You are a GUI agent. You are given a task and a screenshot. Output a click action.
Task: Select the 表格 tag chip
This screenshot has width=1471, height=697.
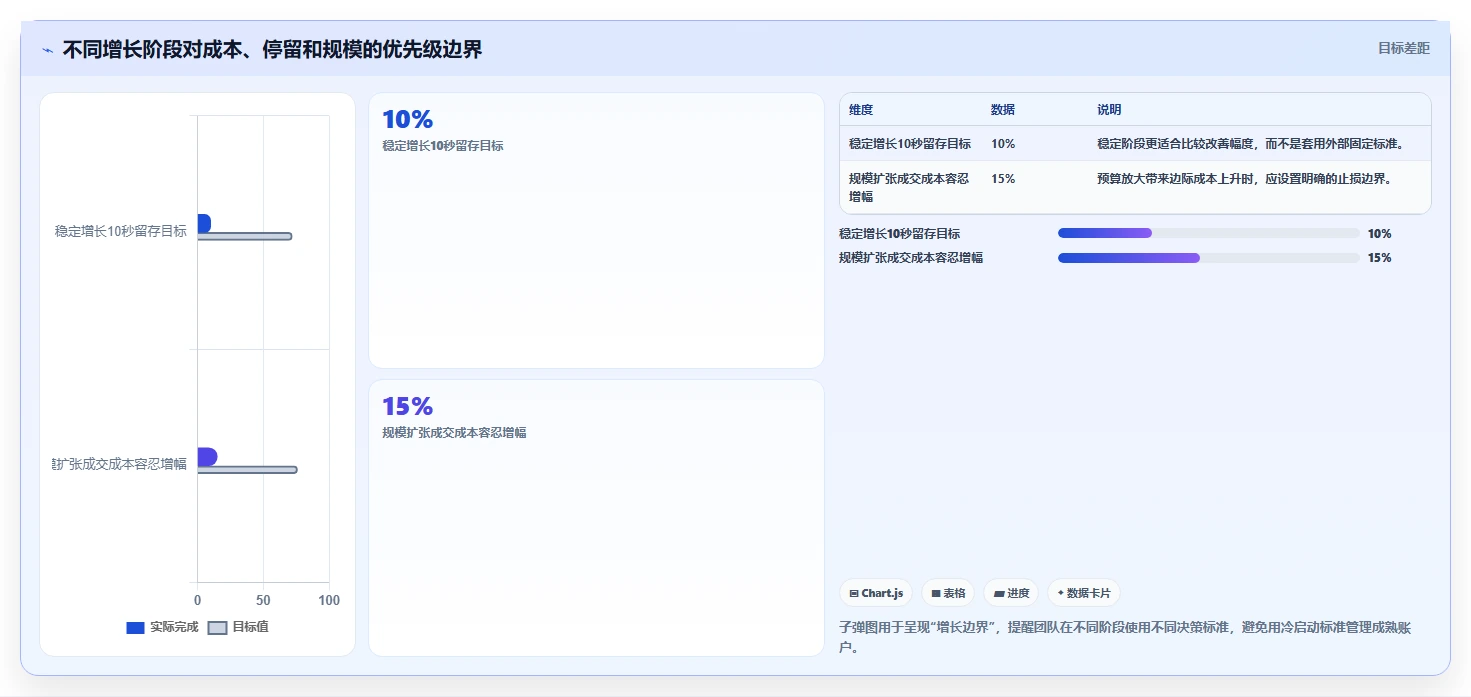[948, 593]
